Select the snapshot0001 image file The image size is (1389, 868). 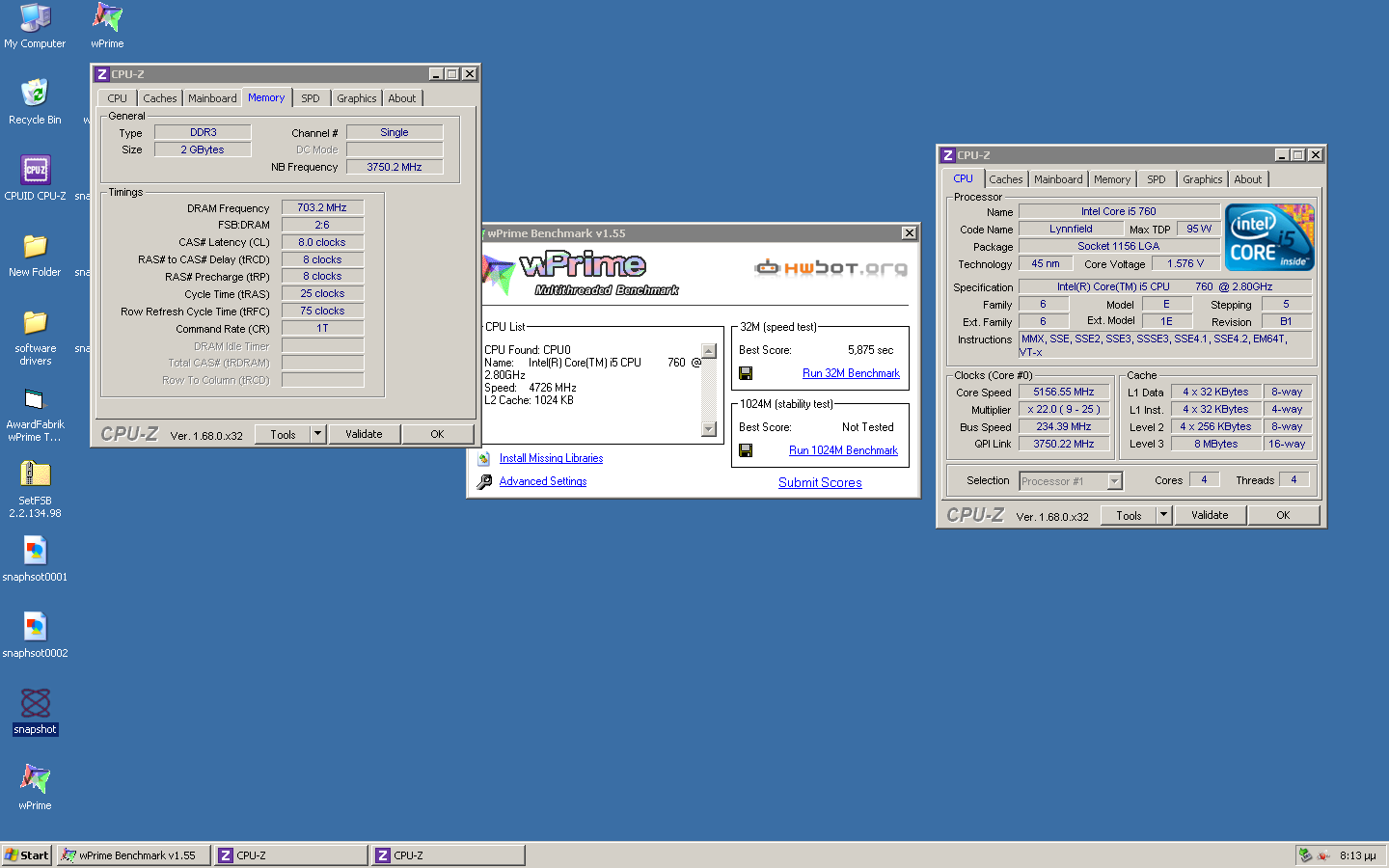pyautogui.click(x=35, y=559)
